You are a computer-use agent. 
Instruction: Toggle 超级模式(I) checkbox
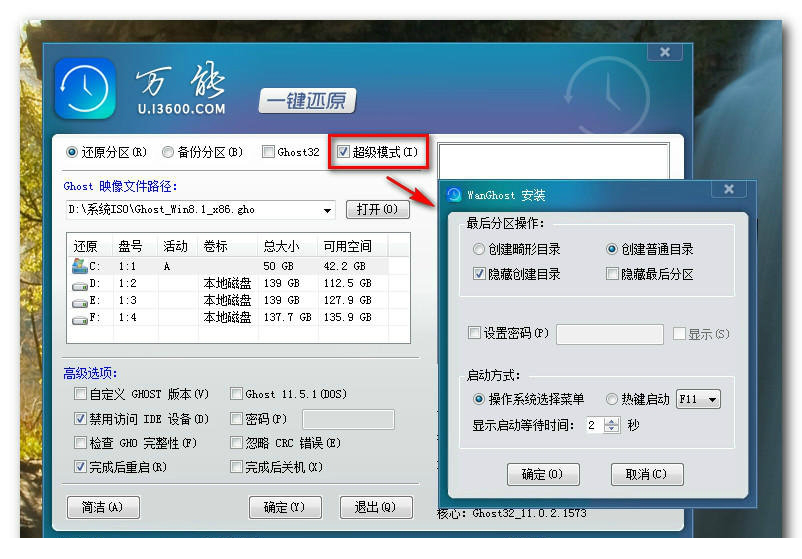point(343,151)
